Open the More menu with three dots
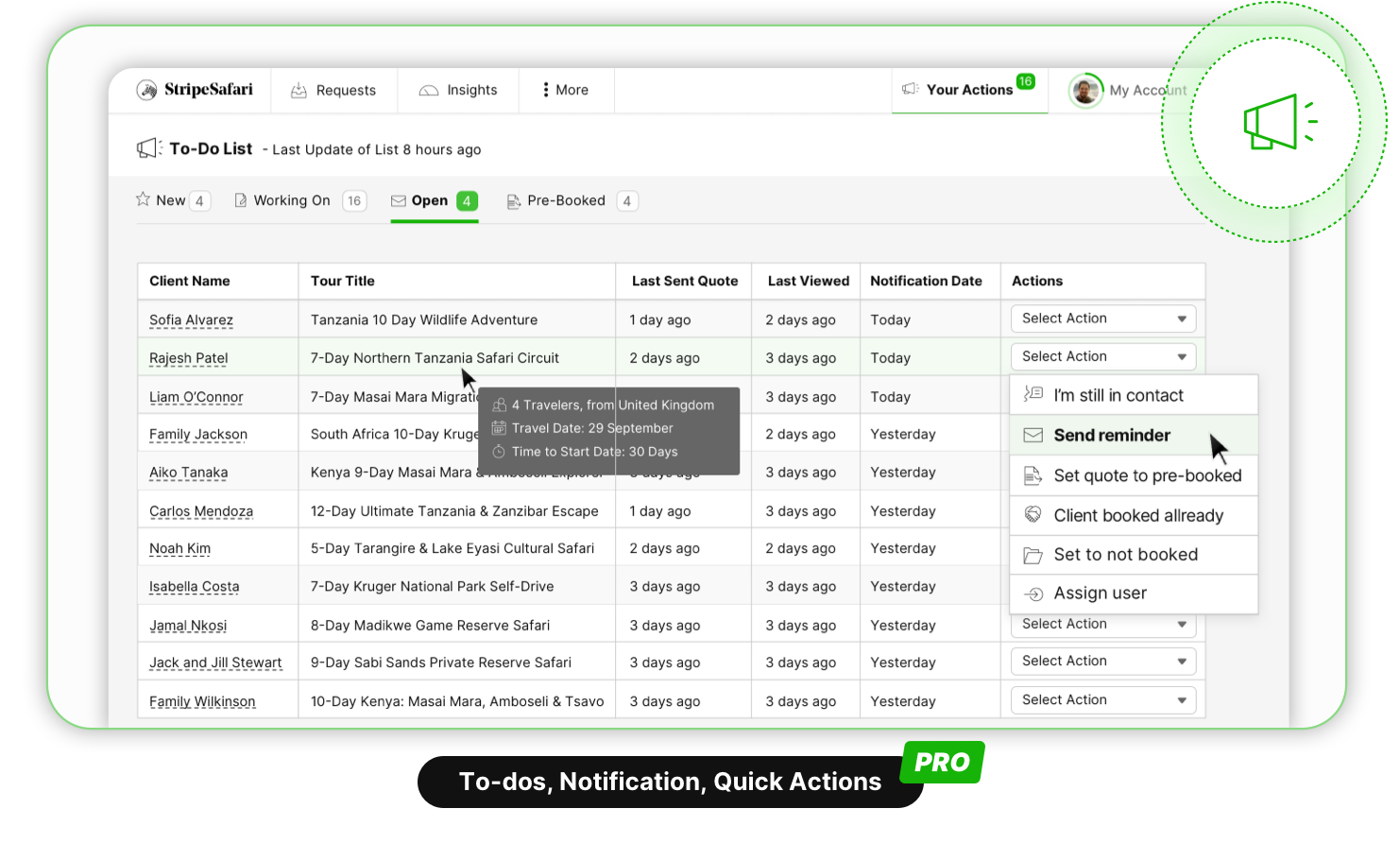This screenshot has height=843, width=1400. [x=566, y=90]
